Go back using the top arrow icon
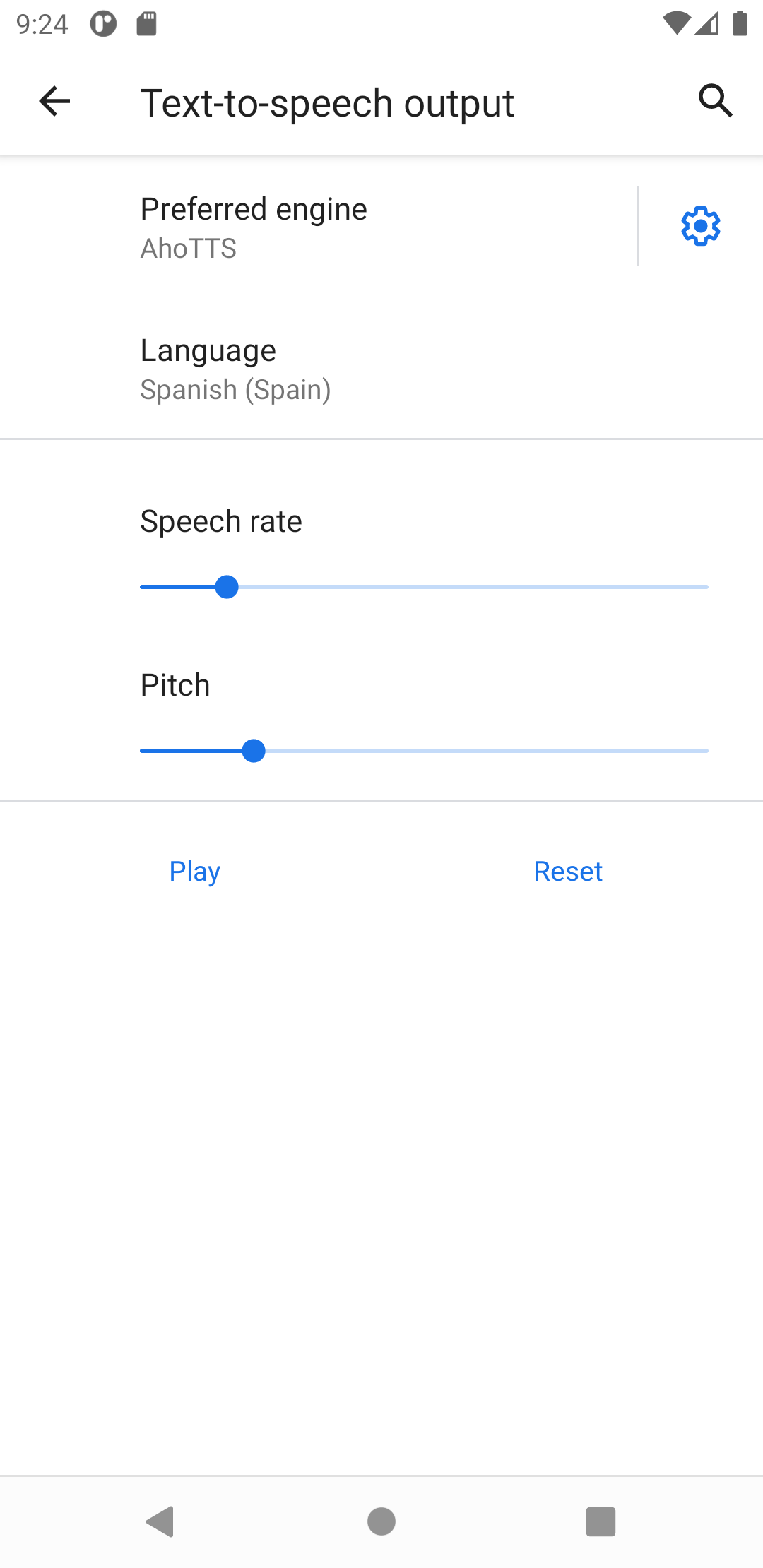The height and width of the screenshot is (1568, 763). tap(54, 101)
